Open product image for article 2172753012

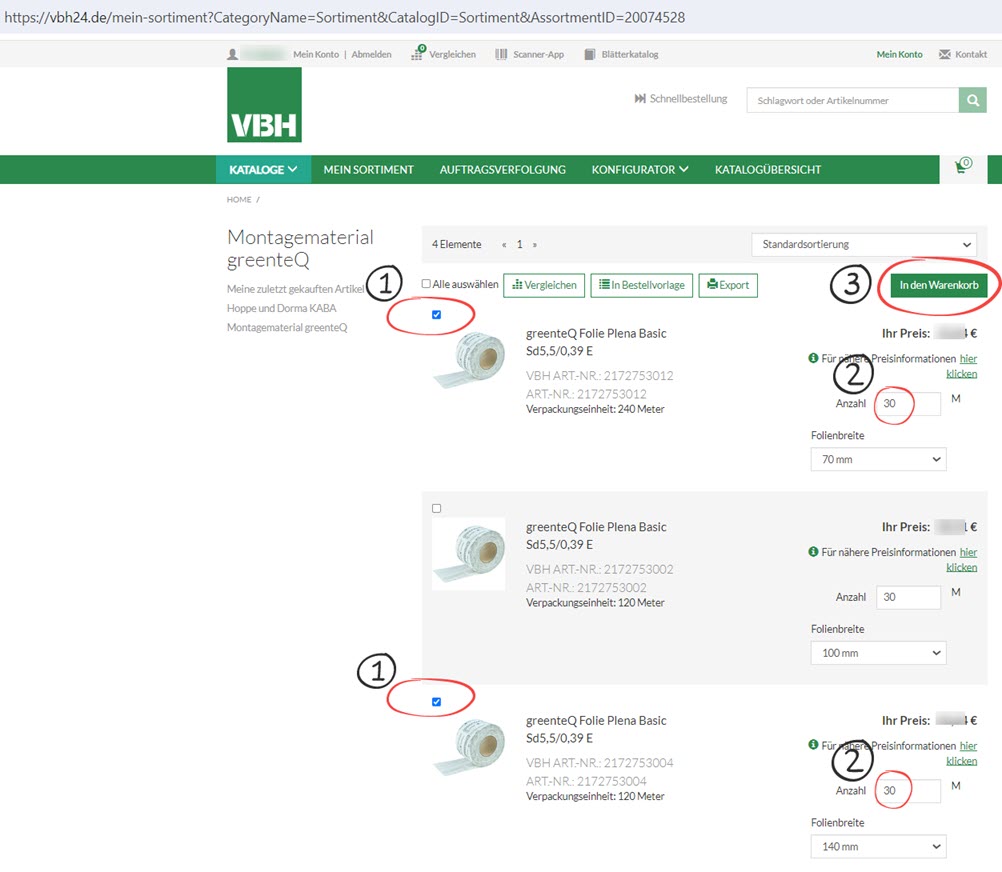click(469, 360)
